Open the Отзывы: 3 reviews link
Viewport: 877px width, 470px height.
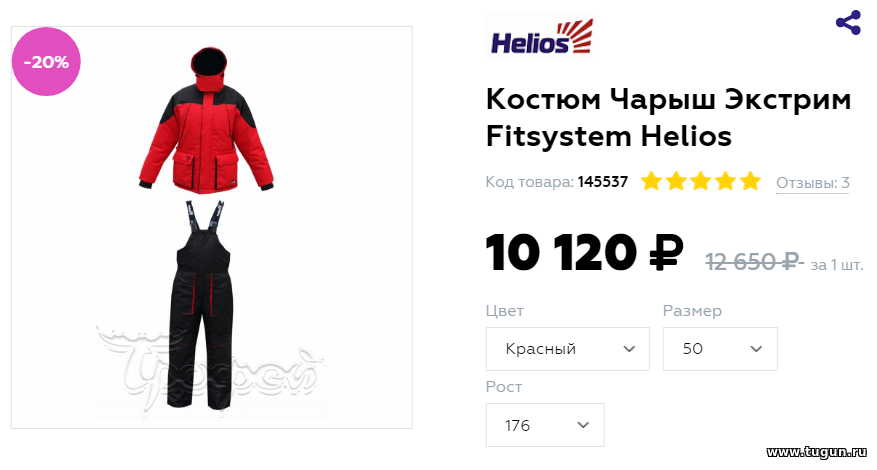813,182
